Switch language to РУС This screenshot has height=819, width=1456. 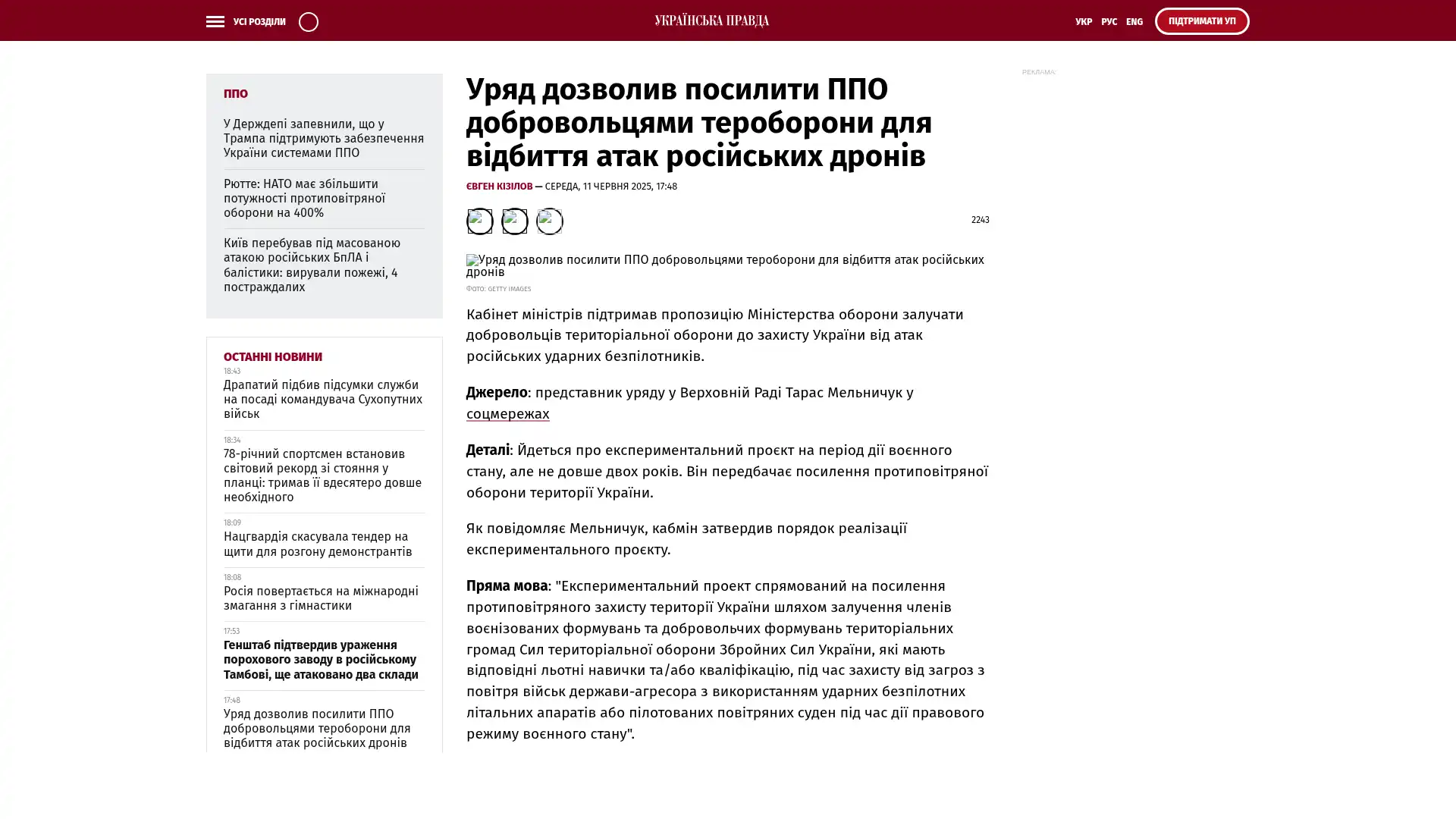click(1109, 22)
